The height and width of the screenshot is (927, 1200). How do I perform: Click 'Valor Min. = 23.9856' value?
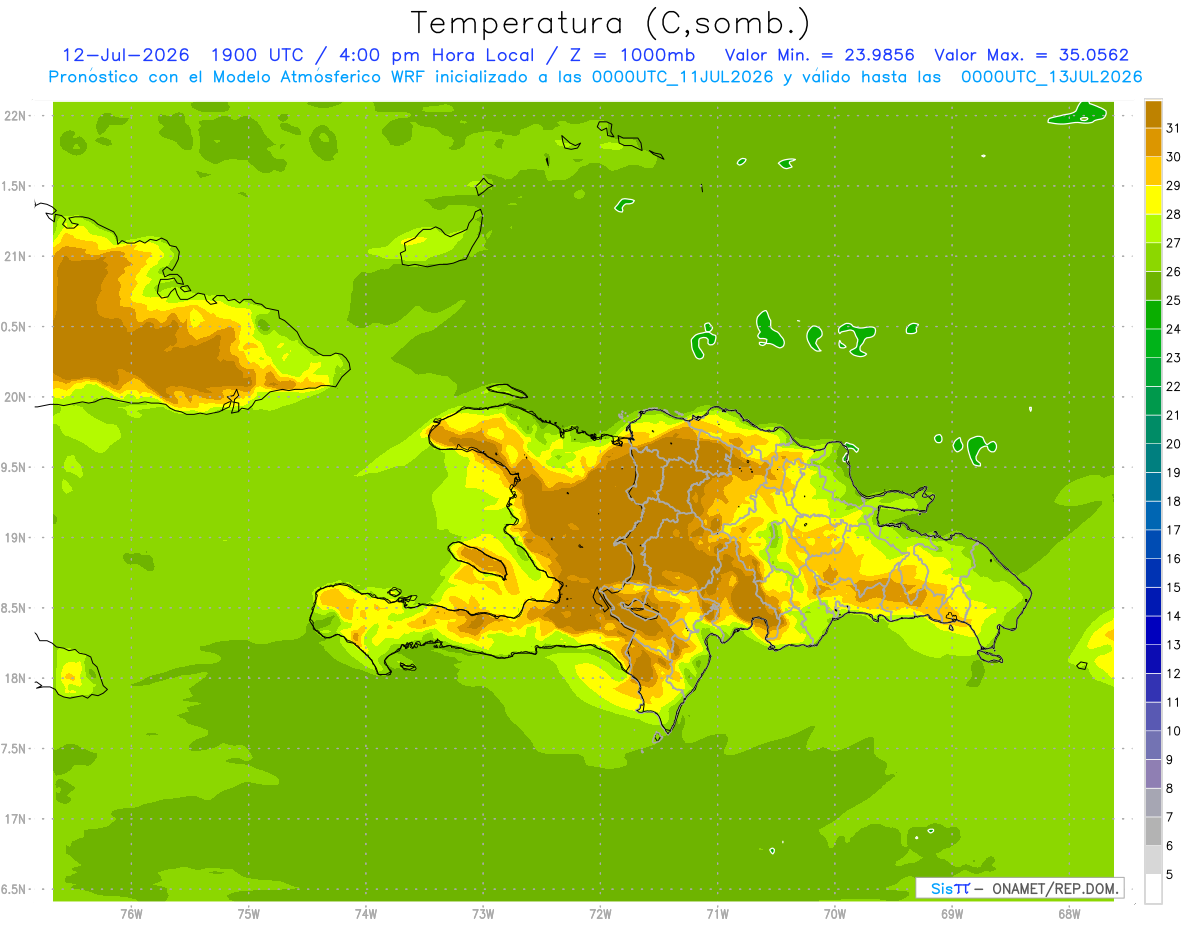point(819,55)
